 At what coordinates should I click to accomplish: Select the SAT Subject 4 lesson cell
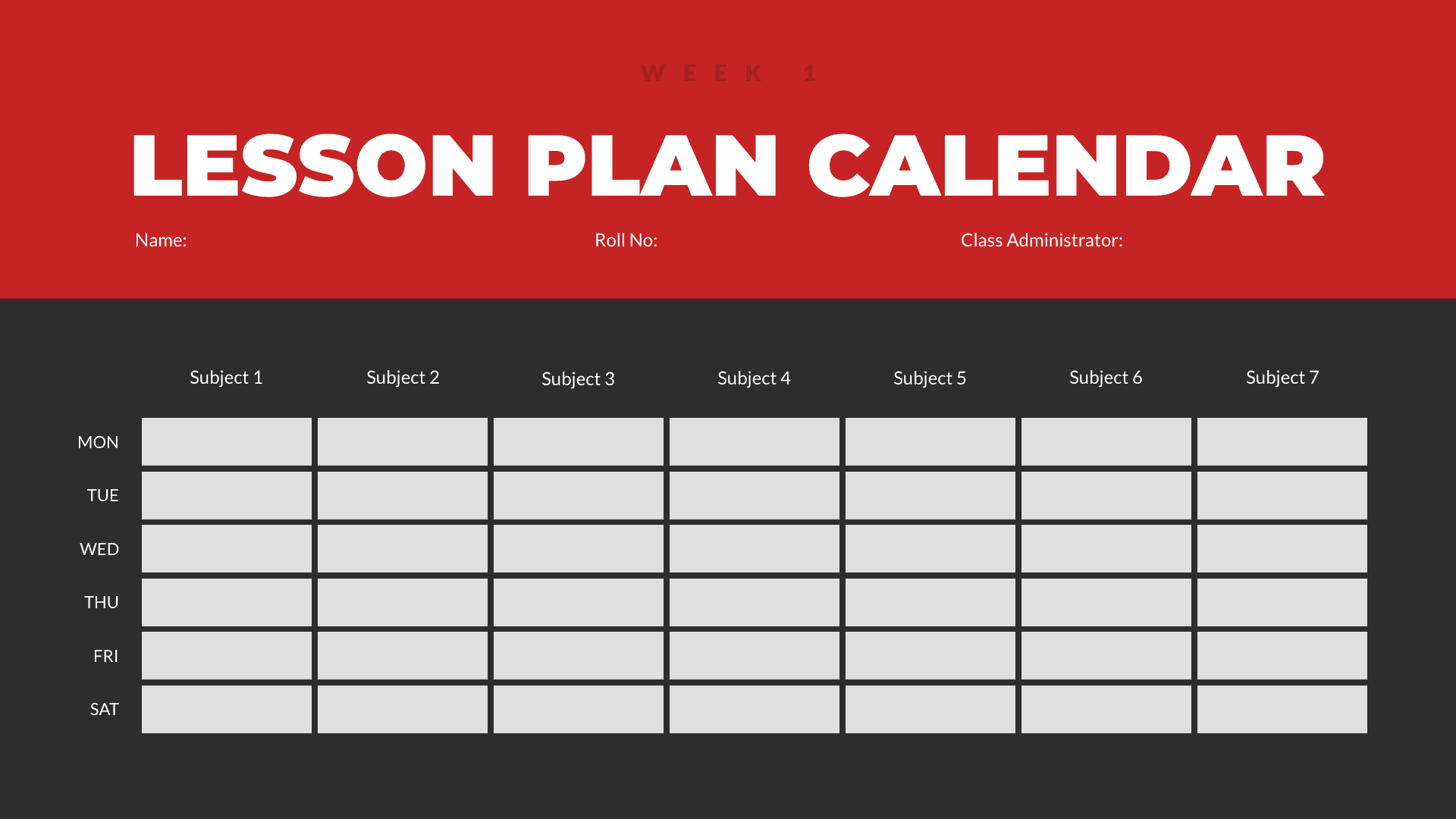[x=754, y=708]
